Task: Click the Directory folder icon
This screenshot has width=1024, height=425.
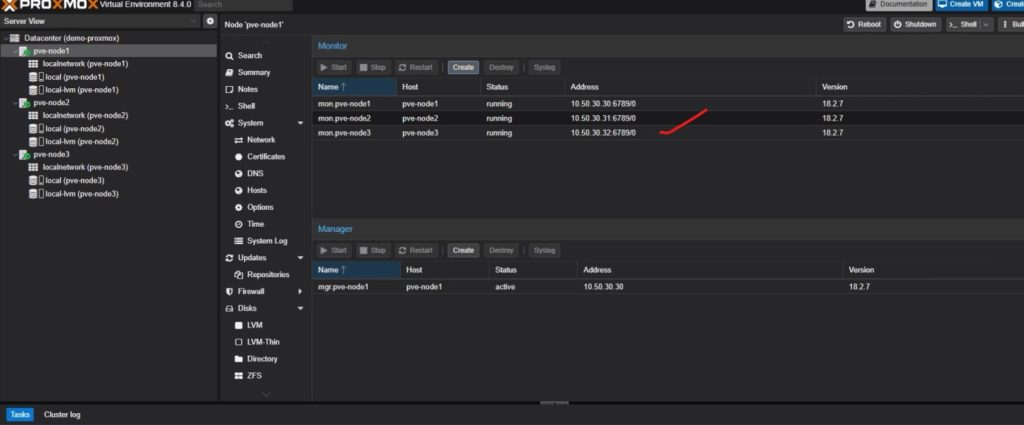Action: pos(239,359)
